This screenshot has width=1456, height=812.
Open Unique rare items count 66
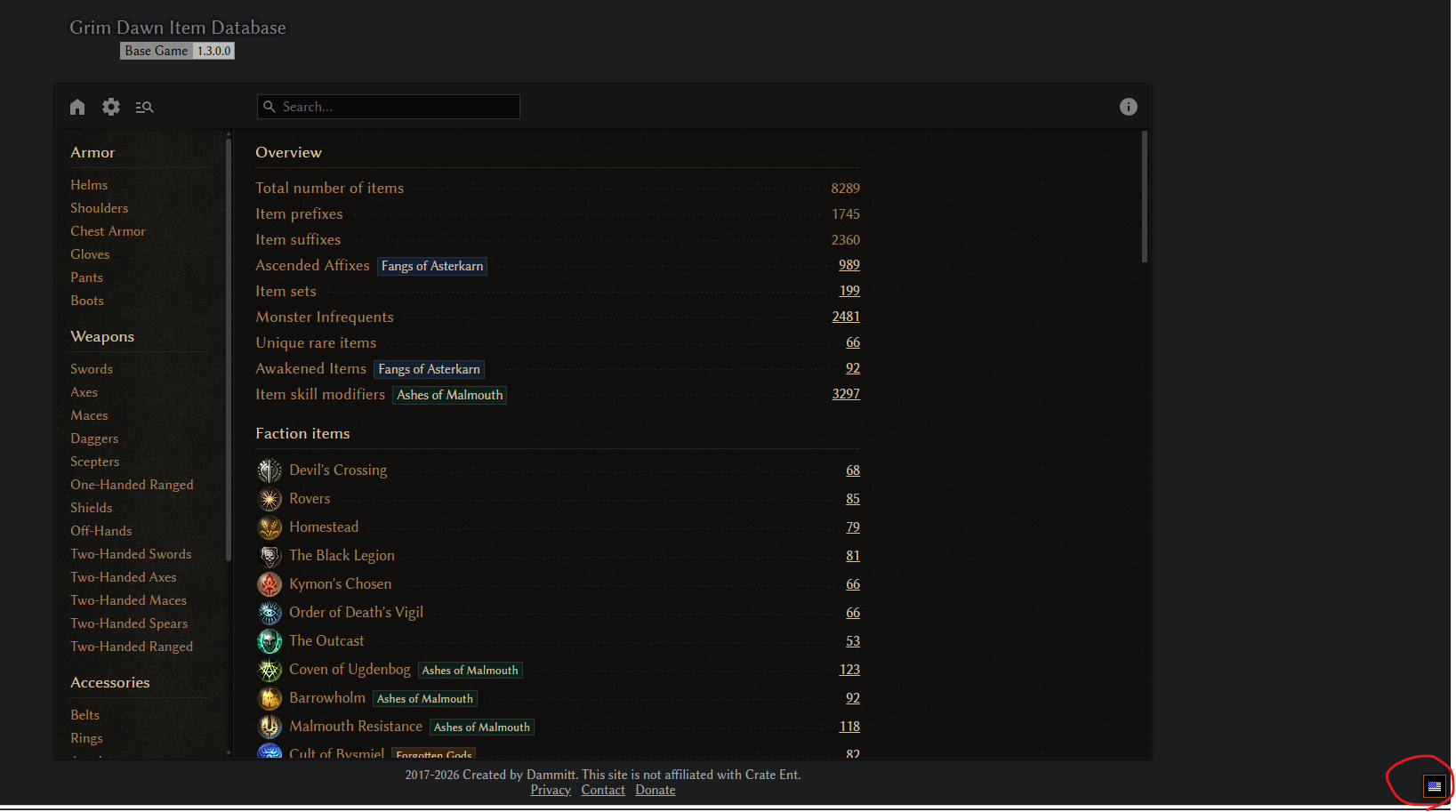click(853, 342)
